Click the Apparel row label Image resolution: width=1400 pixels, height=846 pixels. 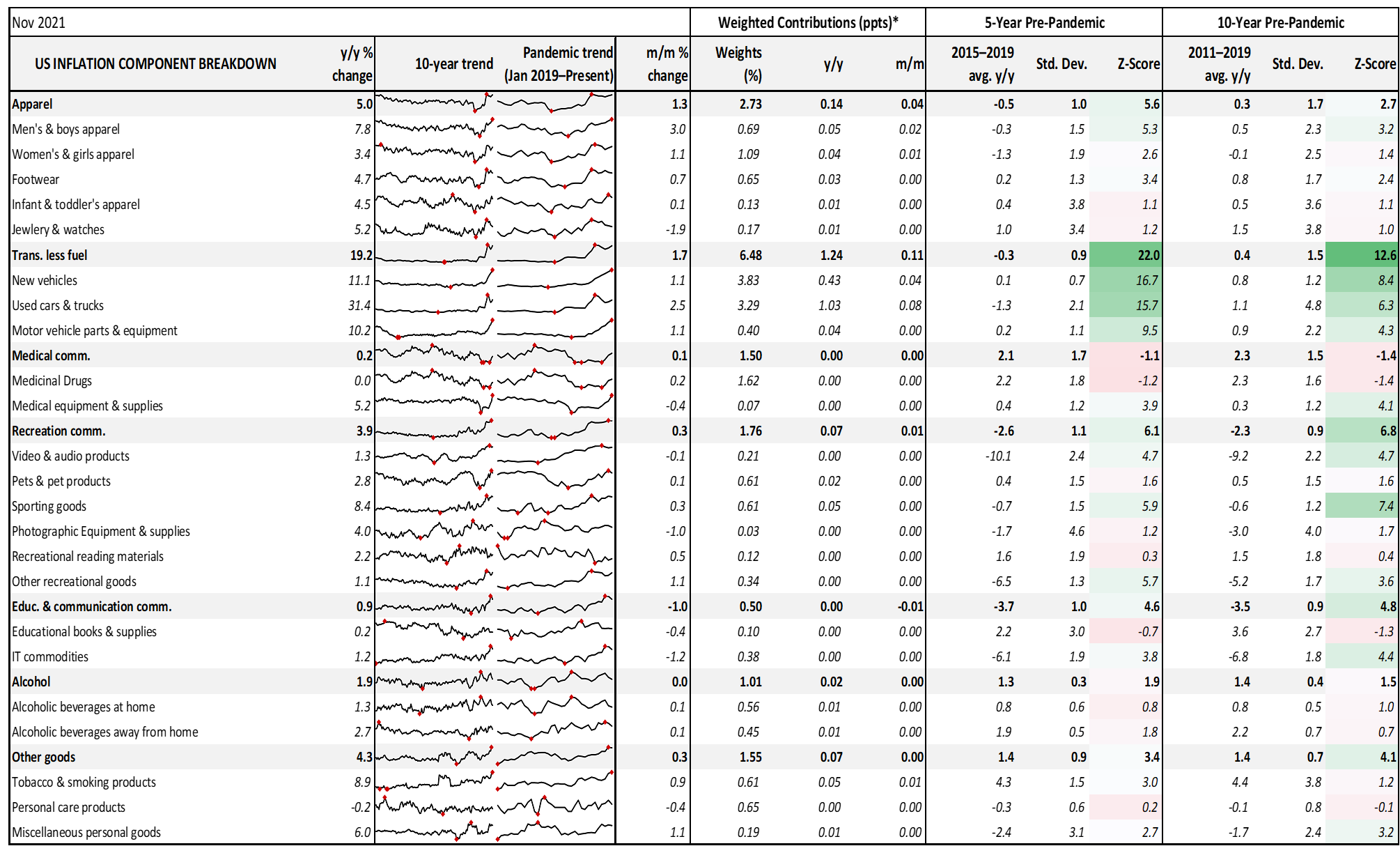pos(32,104)
